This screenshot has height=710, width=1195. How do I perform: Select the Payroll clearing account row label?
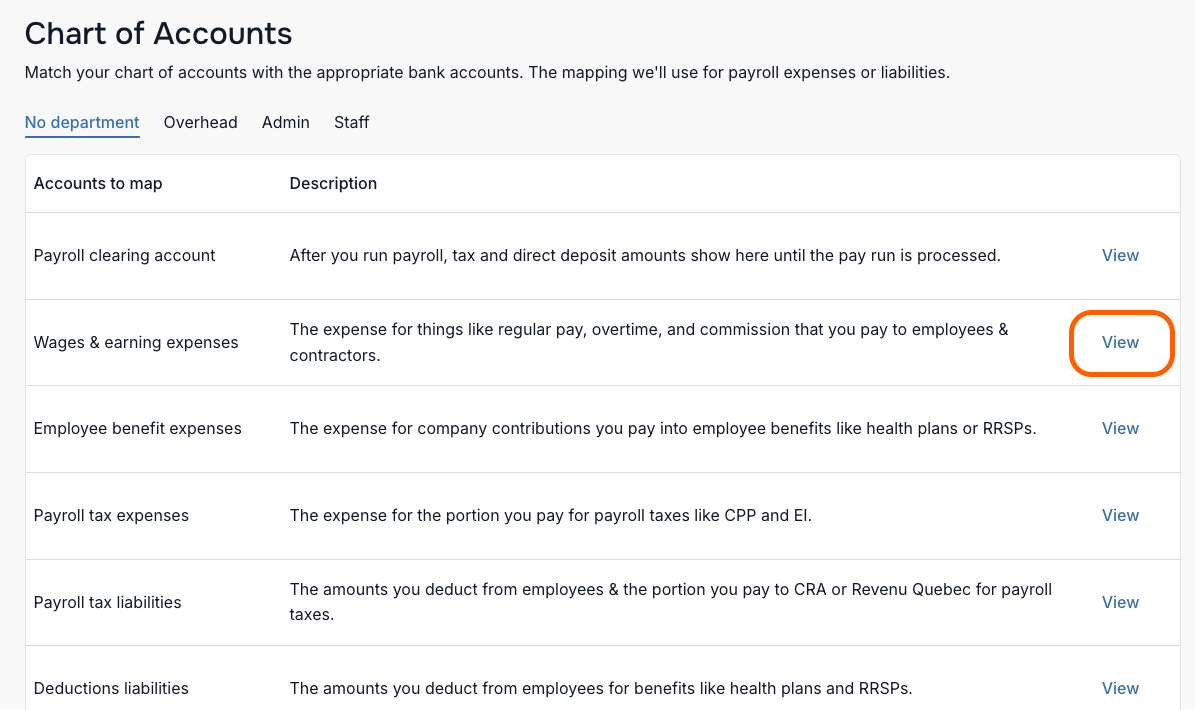[124, 255]
